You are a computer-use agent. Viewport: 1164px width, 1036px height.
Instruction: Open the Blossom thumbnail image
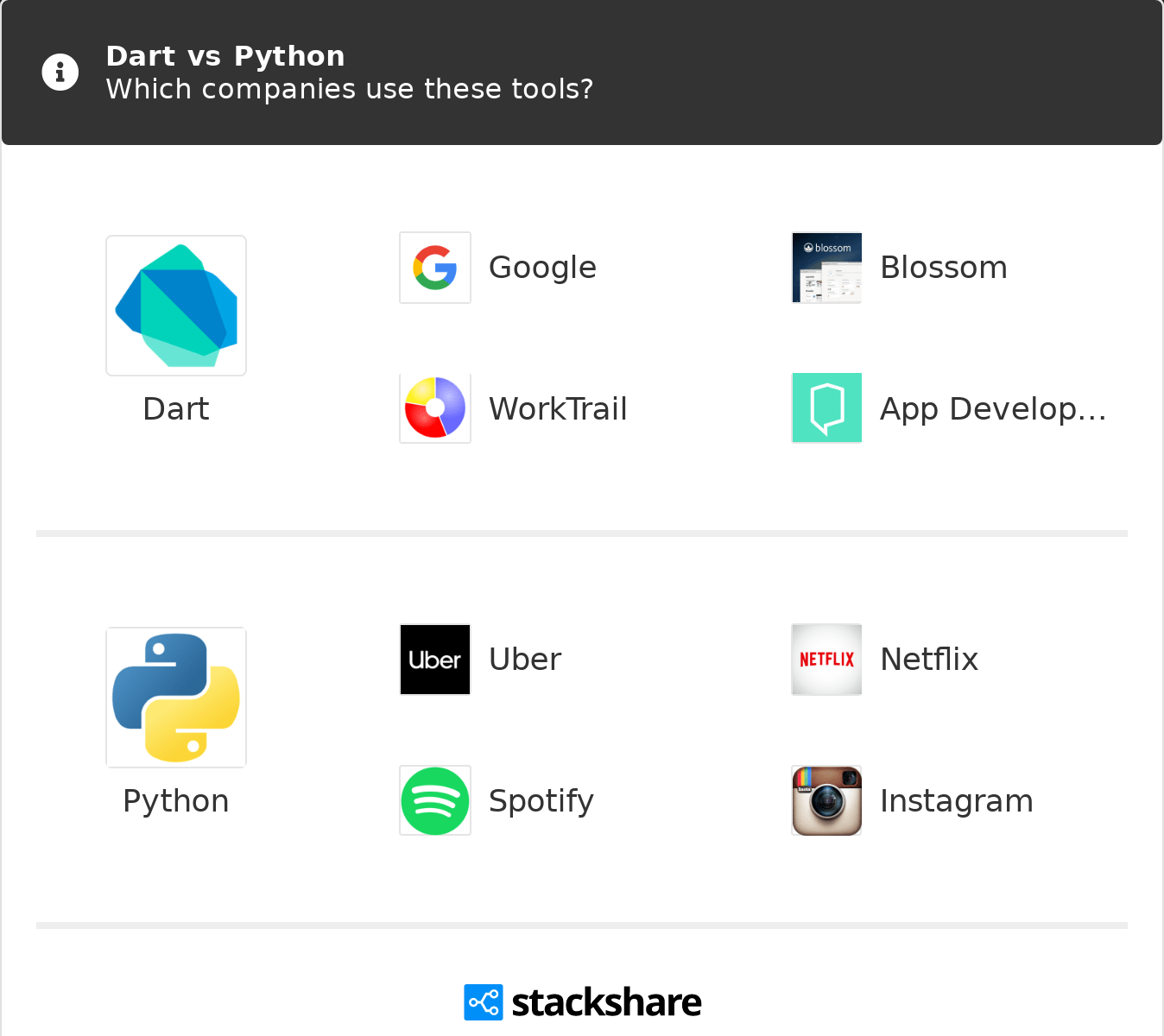826,268
